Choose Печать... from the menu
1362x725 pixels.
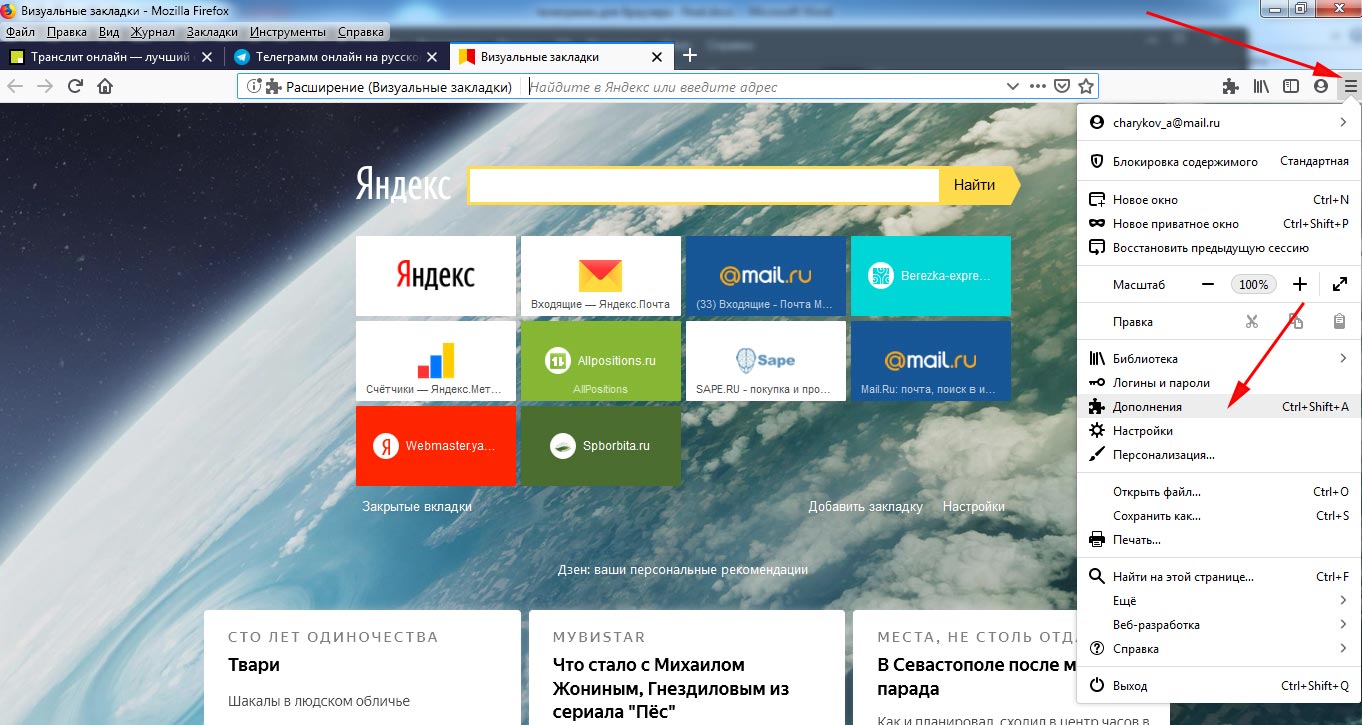pyautogui.click(x=1217, y=540)
